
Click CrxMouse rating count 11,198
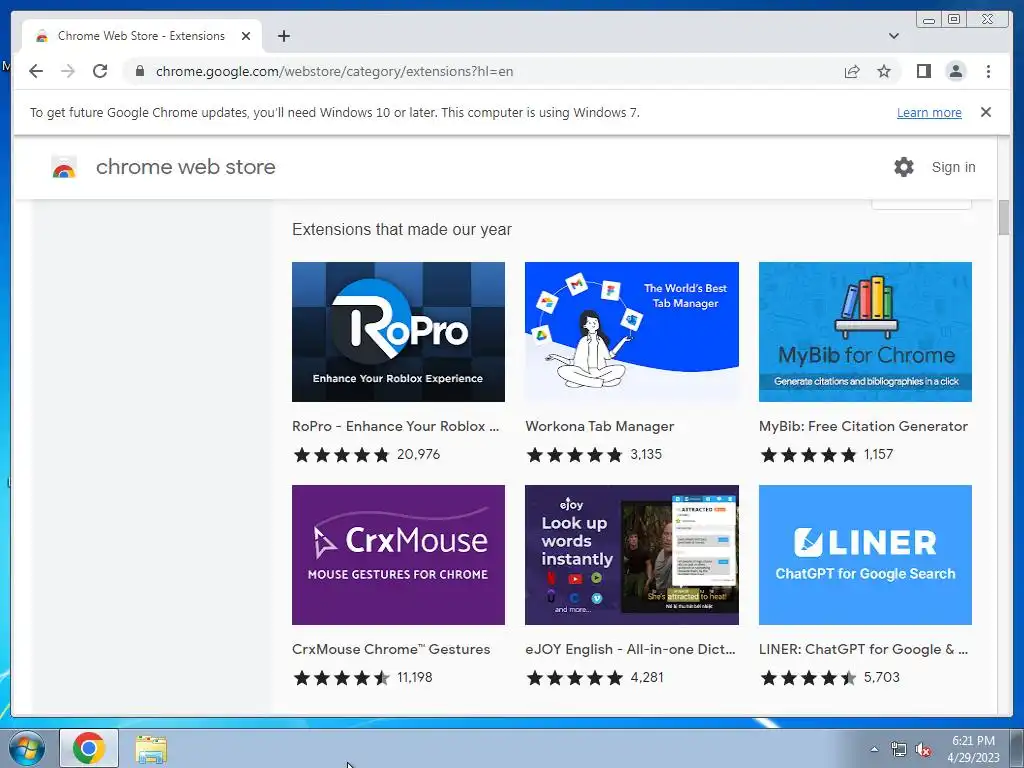(x=415, y=677)
